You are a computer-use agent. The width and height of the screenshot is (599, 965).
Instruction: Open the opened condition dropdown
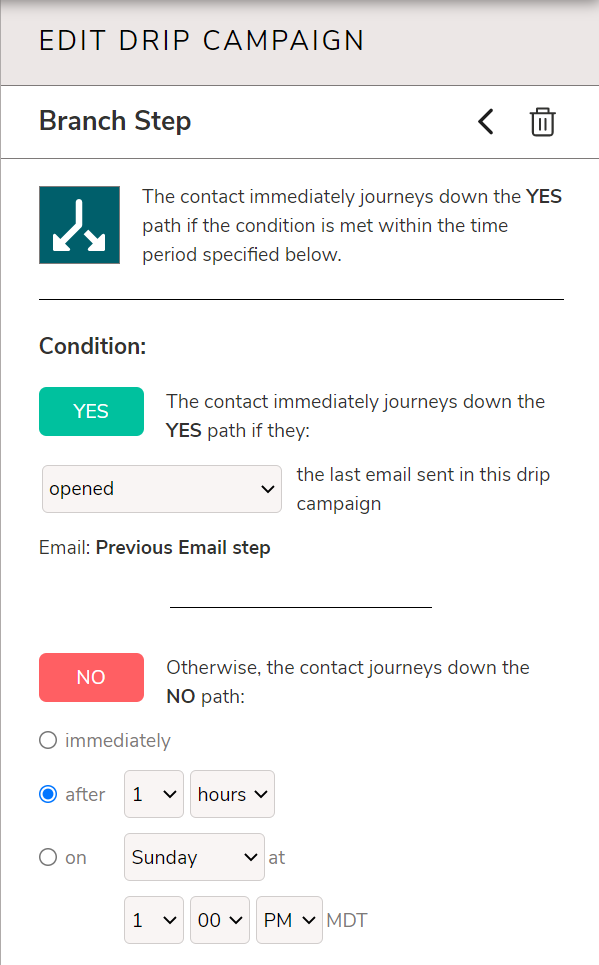[x=162, y=489]
